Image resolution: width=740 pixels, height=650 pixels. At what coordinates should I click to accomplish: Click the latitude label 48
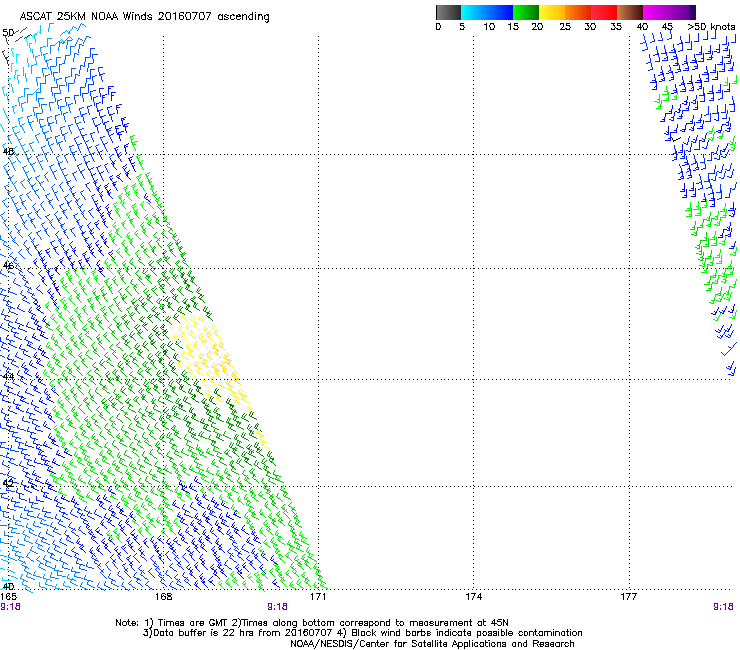tap(8, 152)
